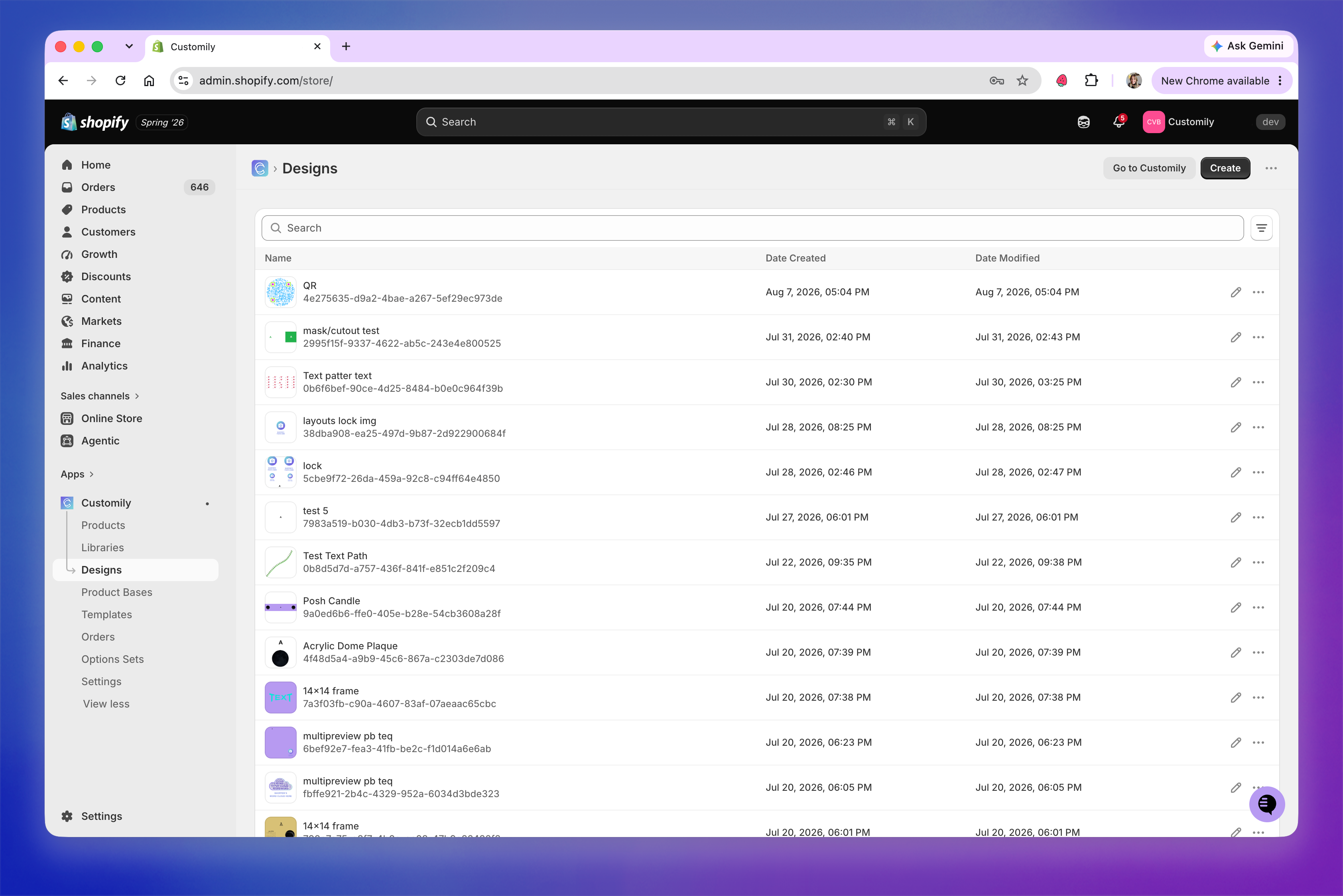Open Orders with 646 badge

click(136, 187)
